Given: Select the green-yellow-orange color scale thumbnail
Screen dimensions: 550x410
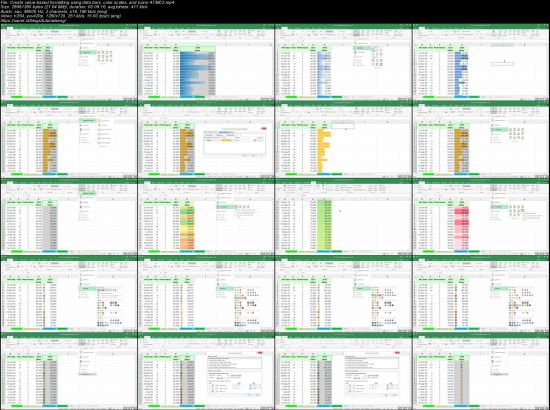Looking at the screenshot, I should pyautogui.click(x=206, y=216).
